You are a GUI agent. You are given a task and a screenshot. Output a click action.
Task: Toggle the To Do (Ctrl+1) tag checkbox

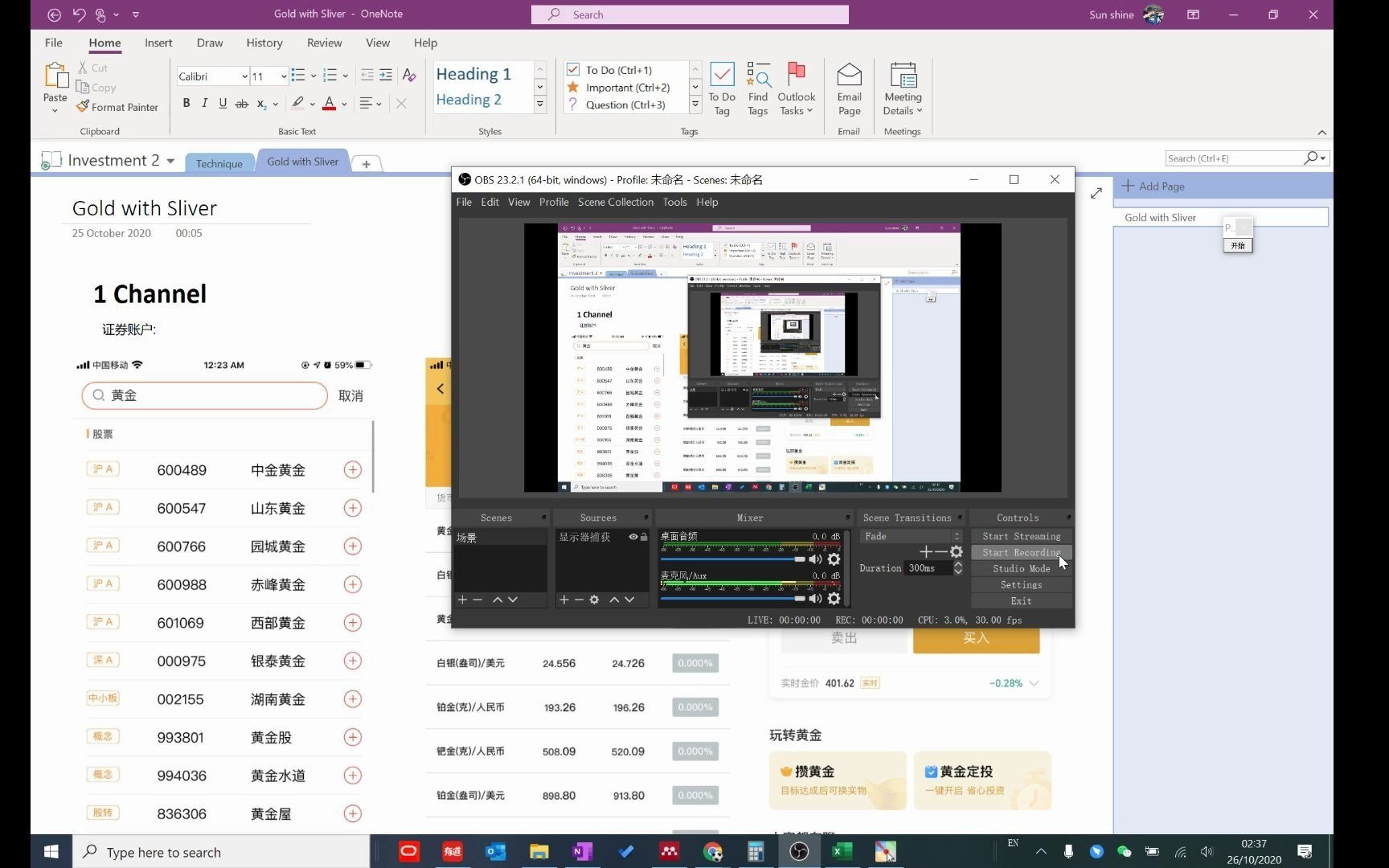[x=573, y=70]
